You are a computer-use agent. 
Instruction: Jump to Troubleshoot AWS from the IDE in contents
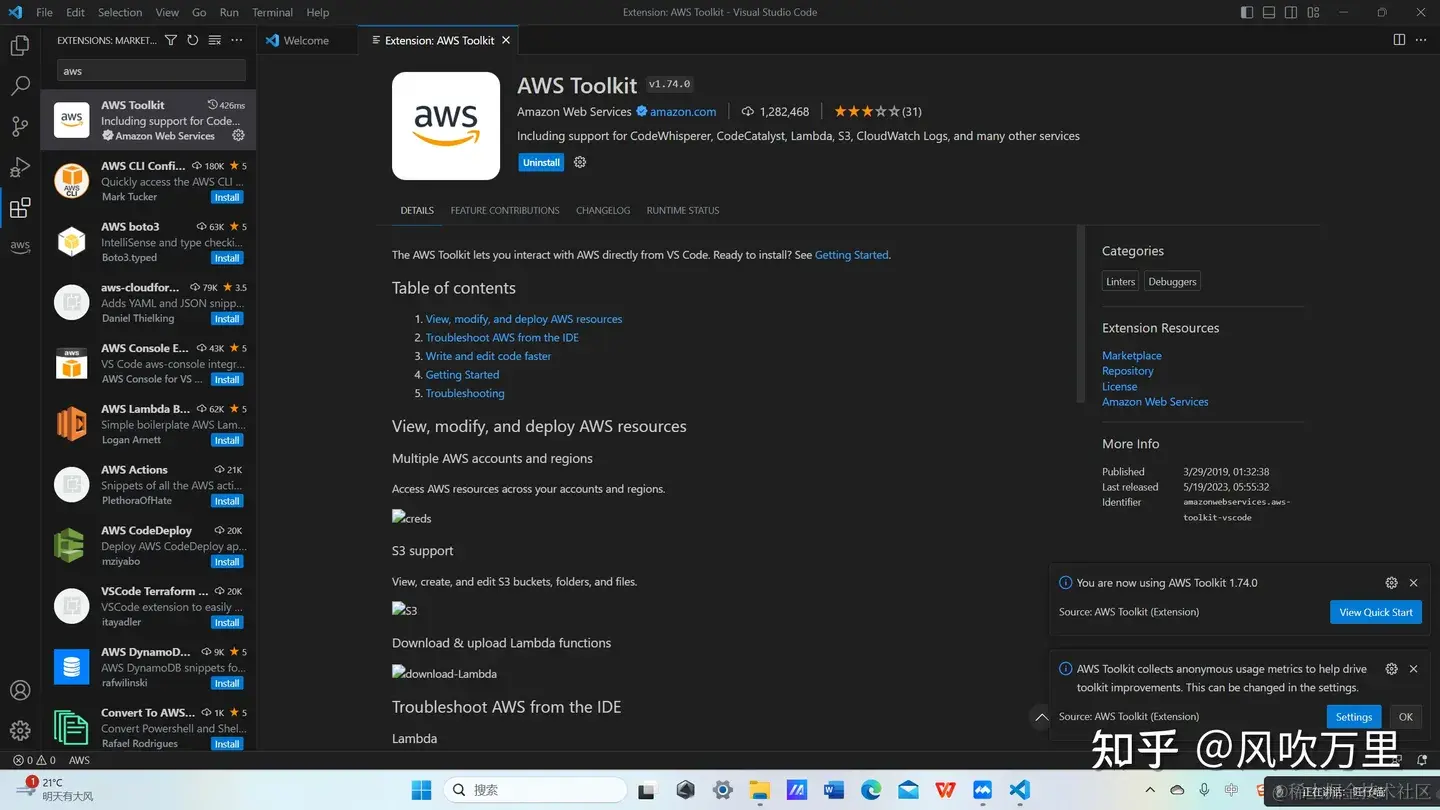502,338
